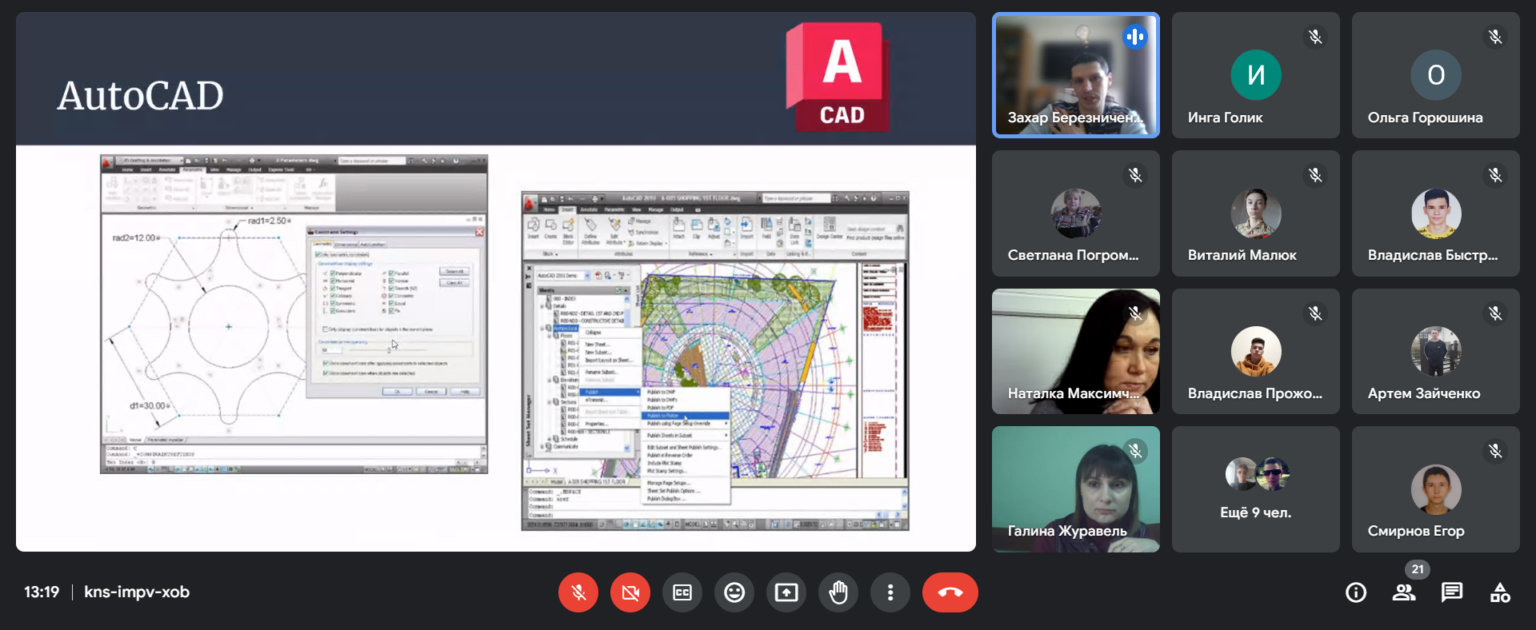Toggle Parallel checkbox in Constraint Settings
The image size is (1536, 630).
click(x=391, y=273)
